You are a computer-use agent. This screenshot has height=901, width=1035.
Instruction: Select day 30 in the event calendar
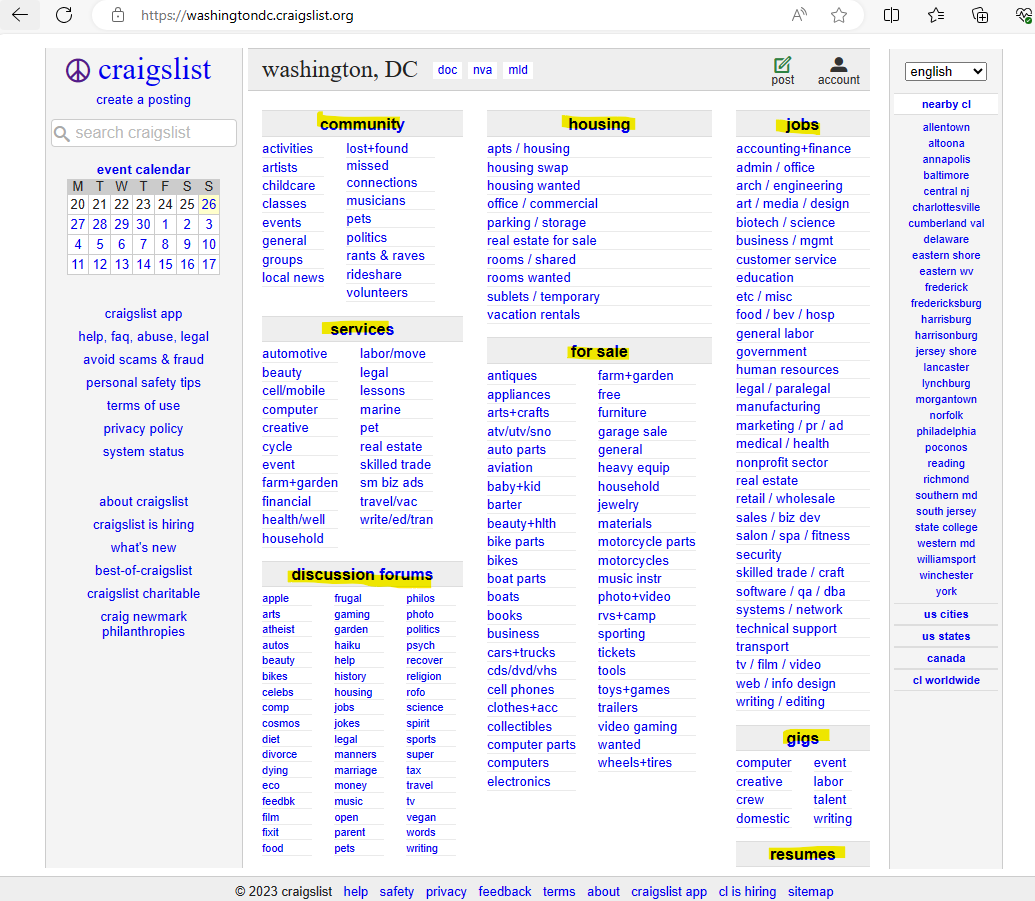coord(143,224)
